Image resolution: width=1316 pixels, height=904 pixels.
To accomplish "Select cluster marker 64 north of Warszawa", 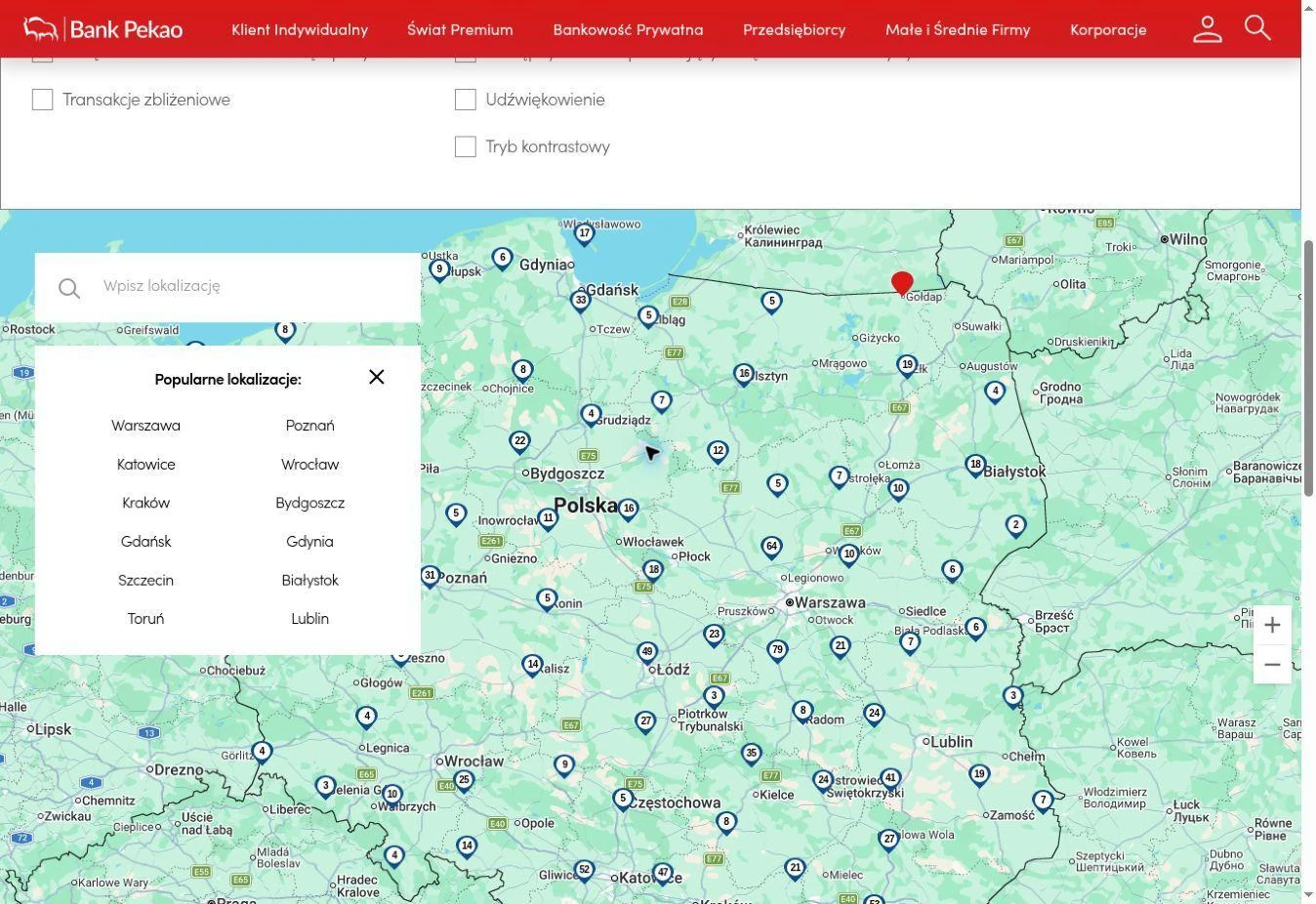I will point(771,547).
